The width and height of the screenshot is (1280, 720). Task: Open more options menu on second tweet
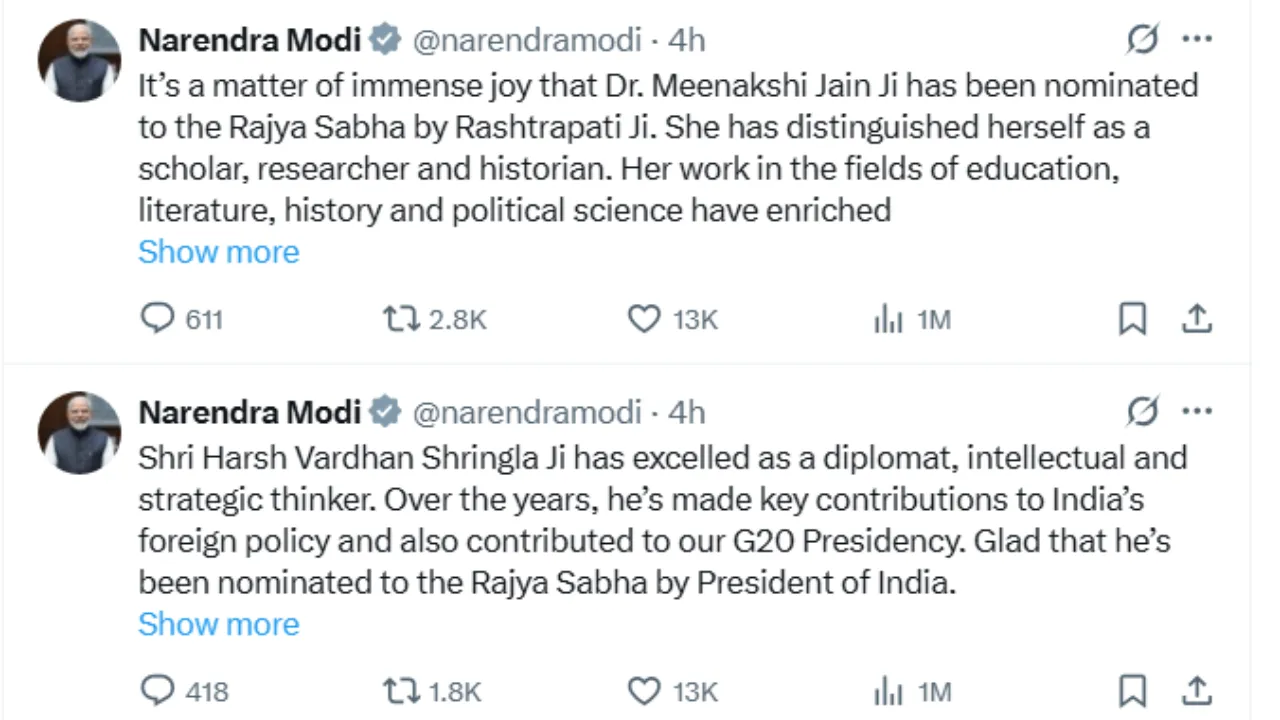click(x=1197, y=411)
